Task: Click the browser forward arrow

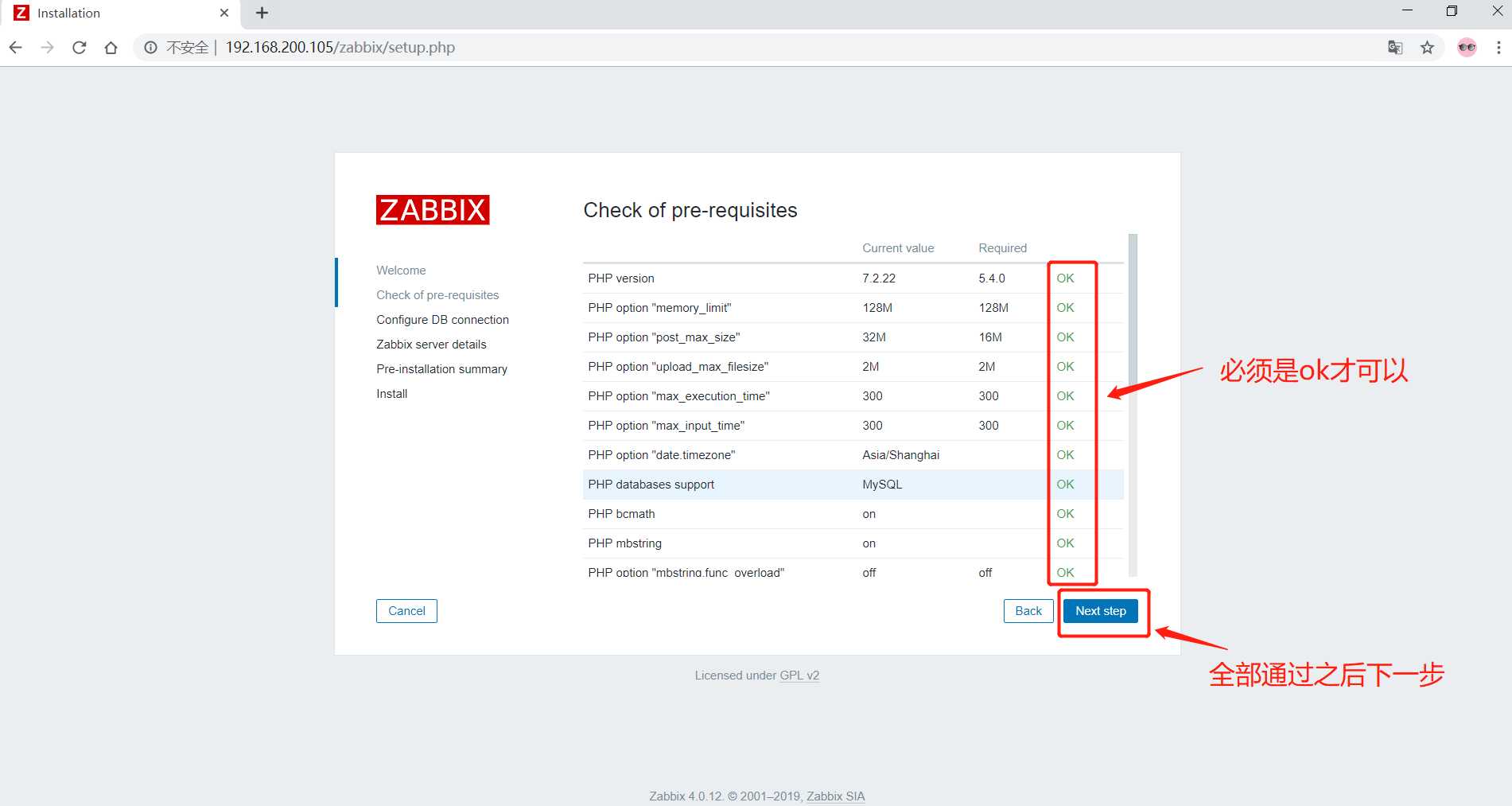Action: (x=47, y=48)
